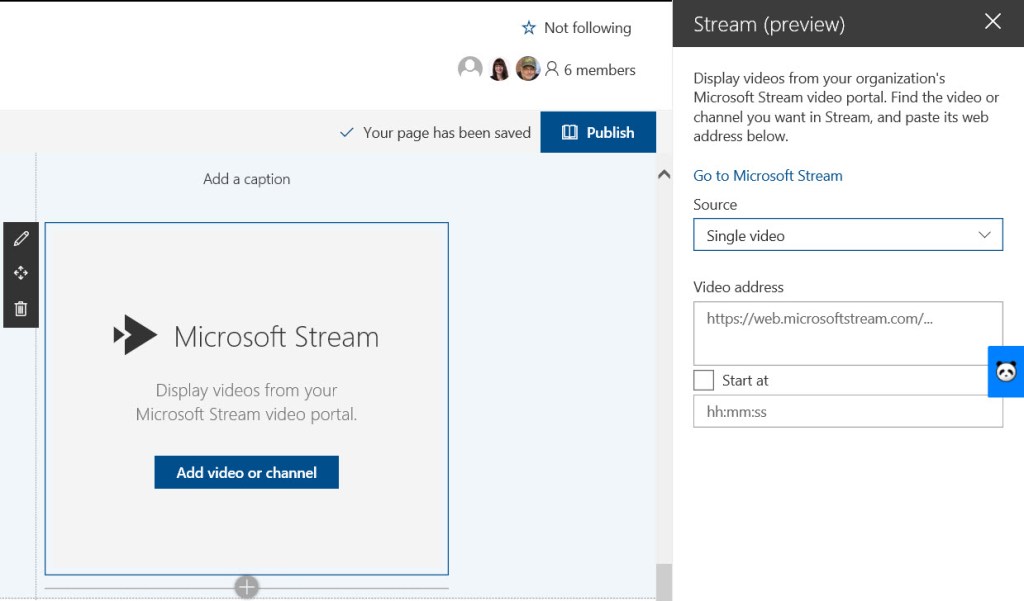Click the Stream (preview) pane title

[x=769, y=24]
